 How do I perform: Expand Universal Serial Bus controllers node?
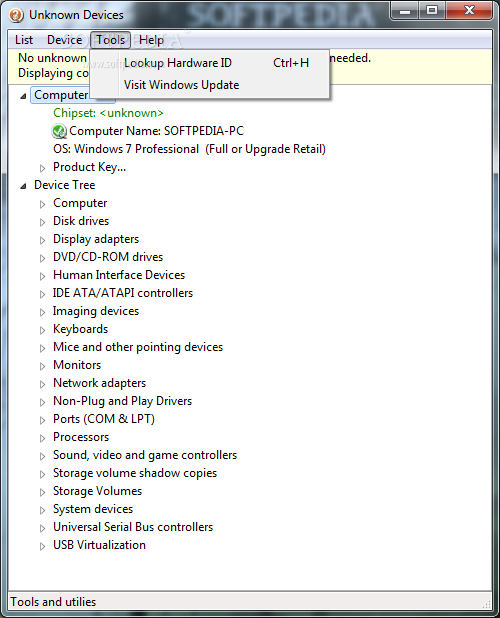click(x=43, y=528)
